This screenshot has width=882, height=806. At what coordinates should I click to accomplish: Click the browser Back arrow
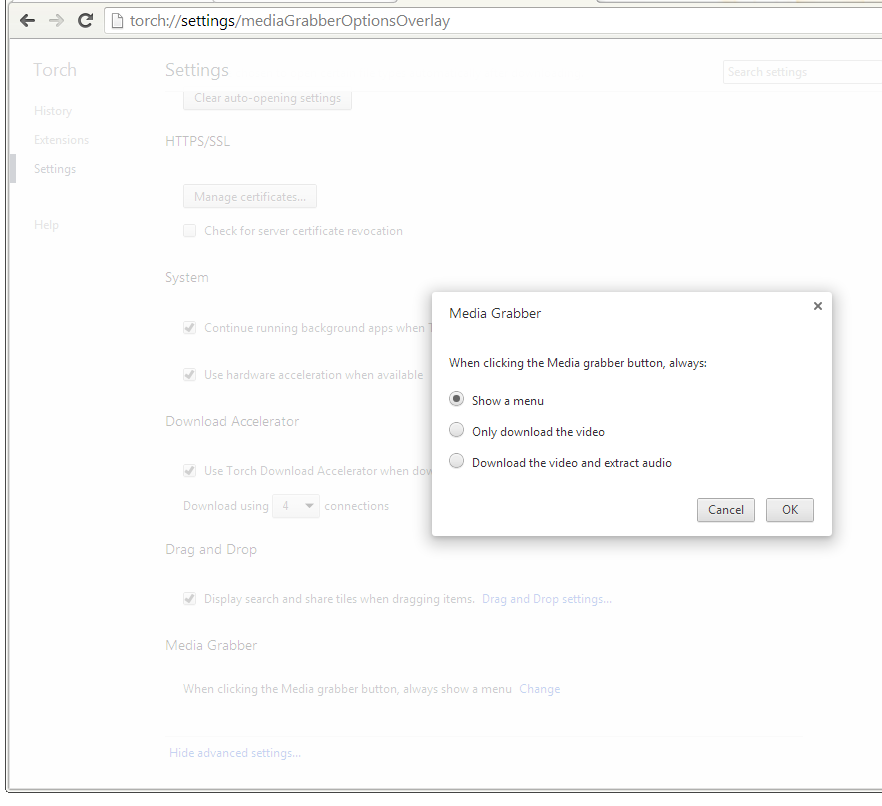click(x=27, y=20)
